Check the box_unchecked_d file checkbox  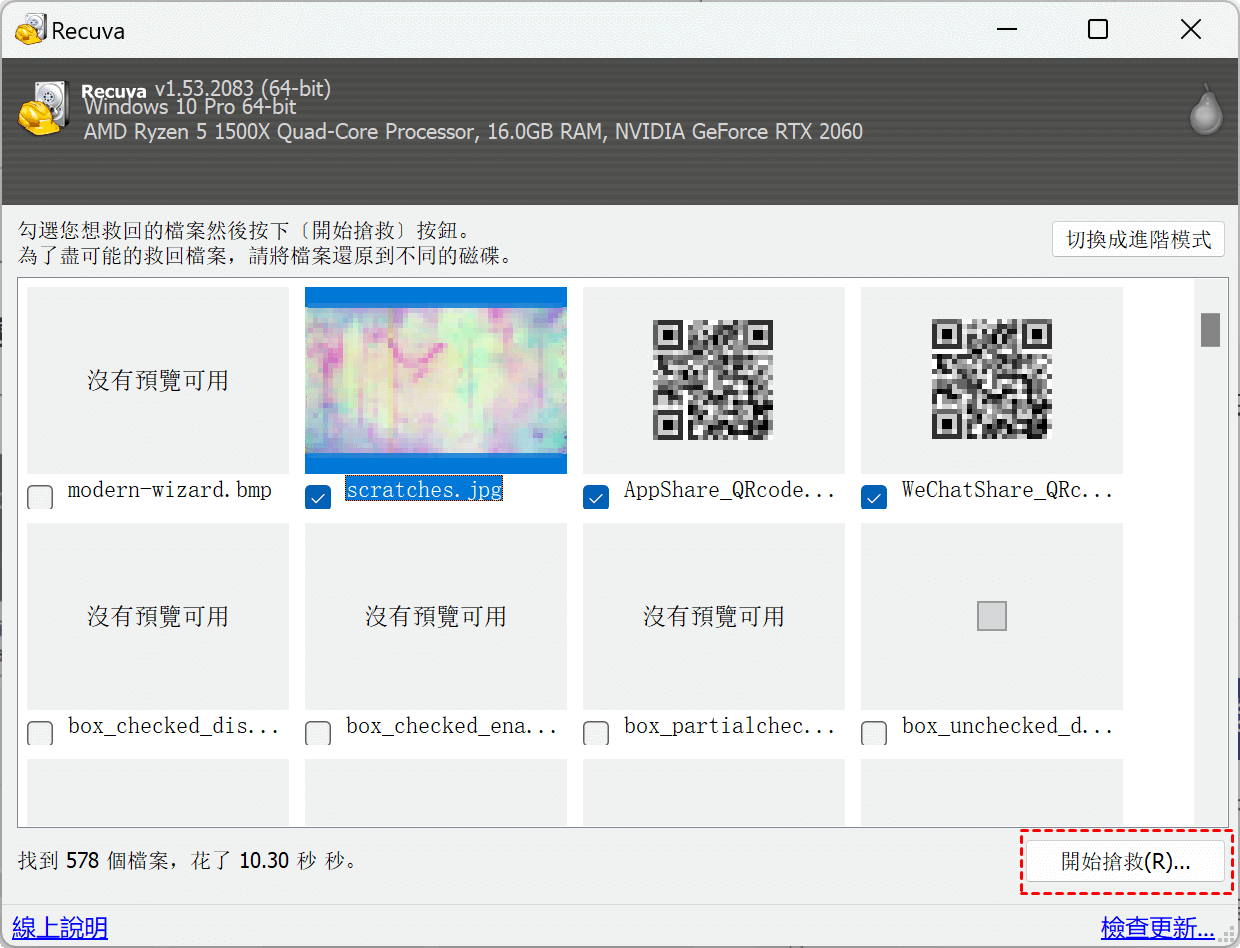[874, 733]
